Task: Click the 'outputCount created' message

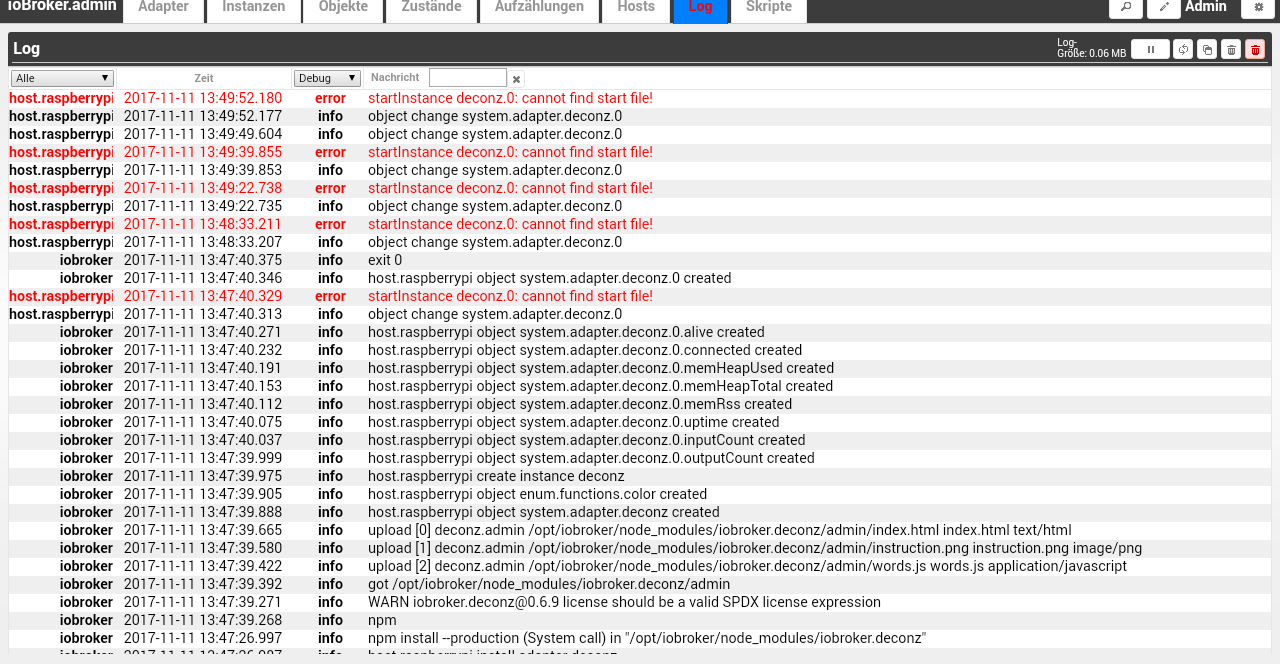Action: [591, 458]
